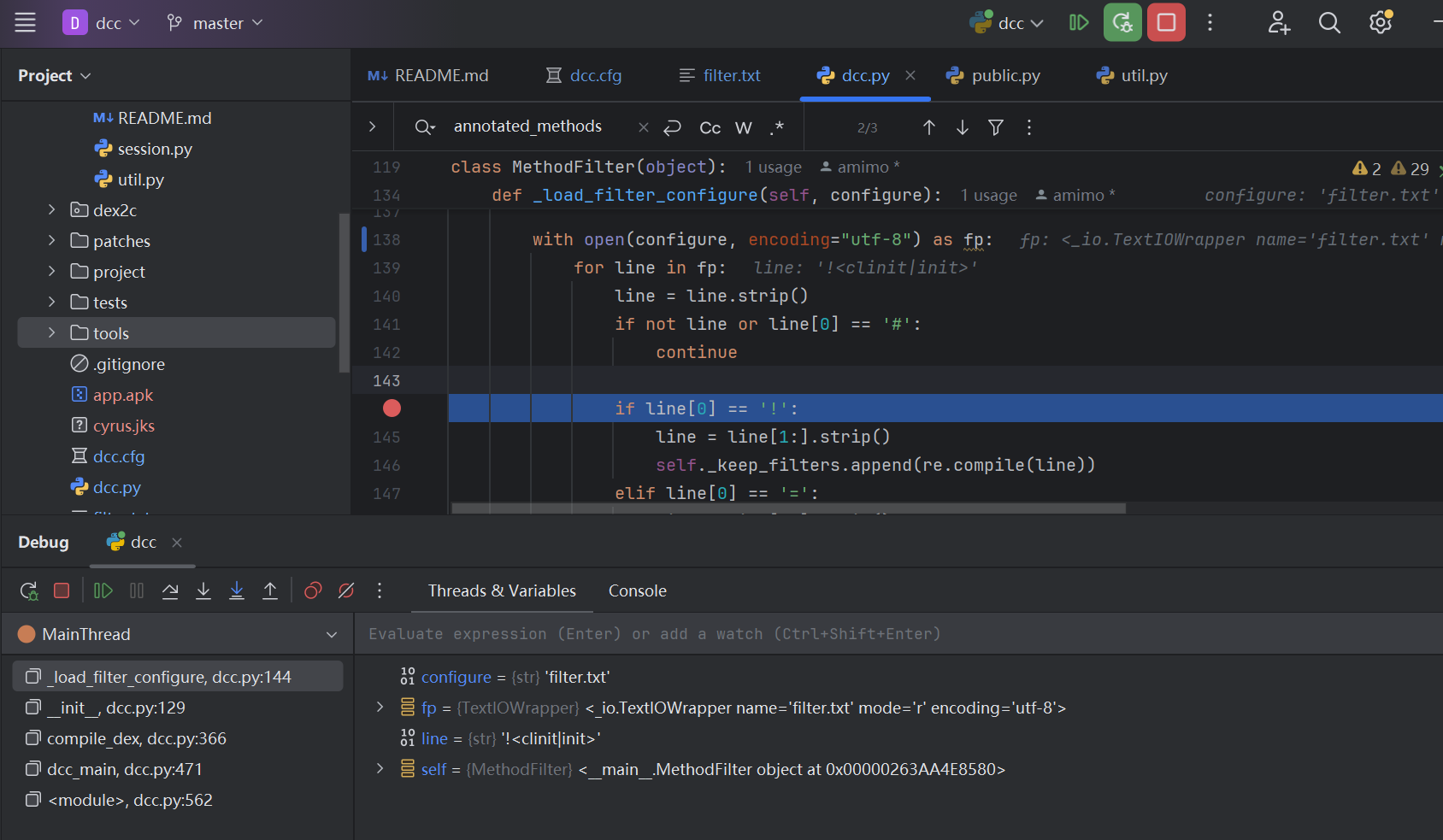Open search history magnifier icon
This screenshot has height=840, width=1443.
(425, 127)
